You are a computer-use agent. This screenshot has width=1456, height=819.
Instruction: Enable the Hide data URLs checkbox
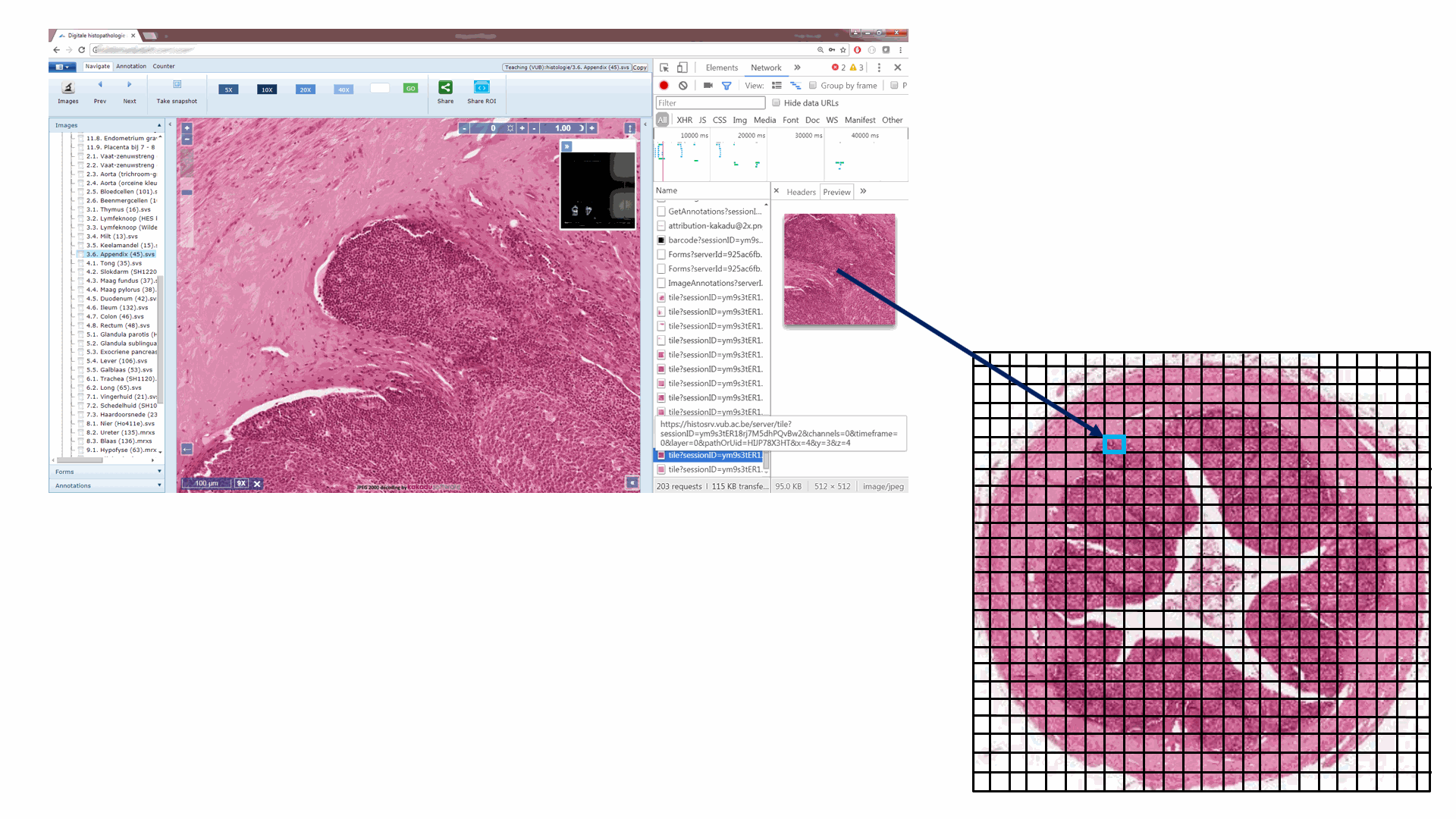pos(776,103)
